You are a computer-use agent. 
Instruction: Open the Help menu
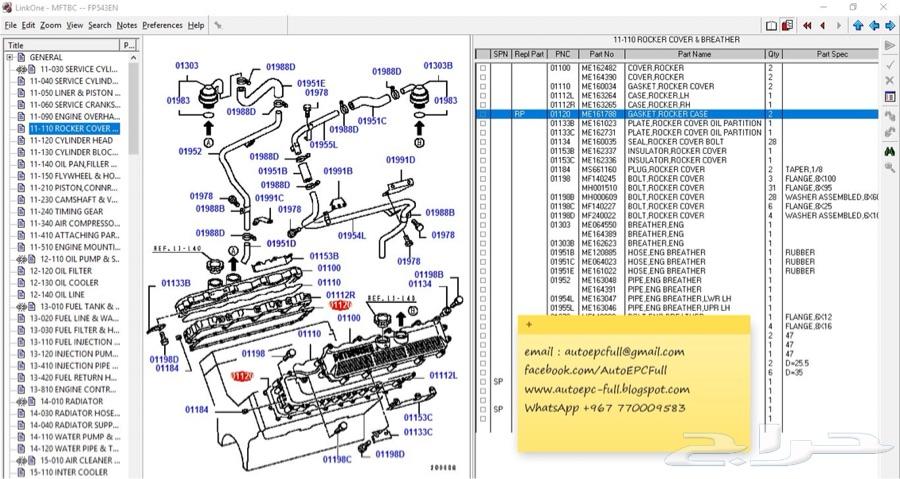(x=196, y=25)
